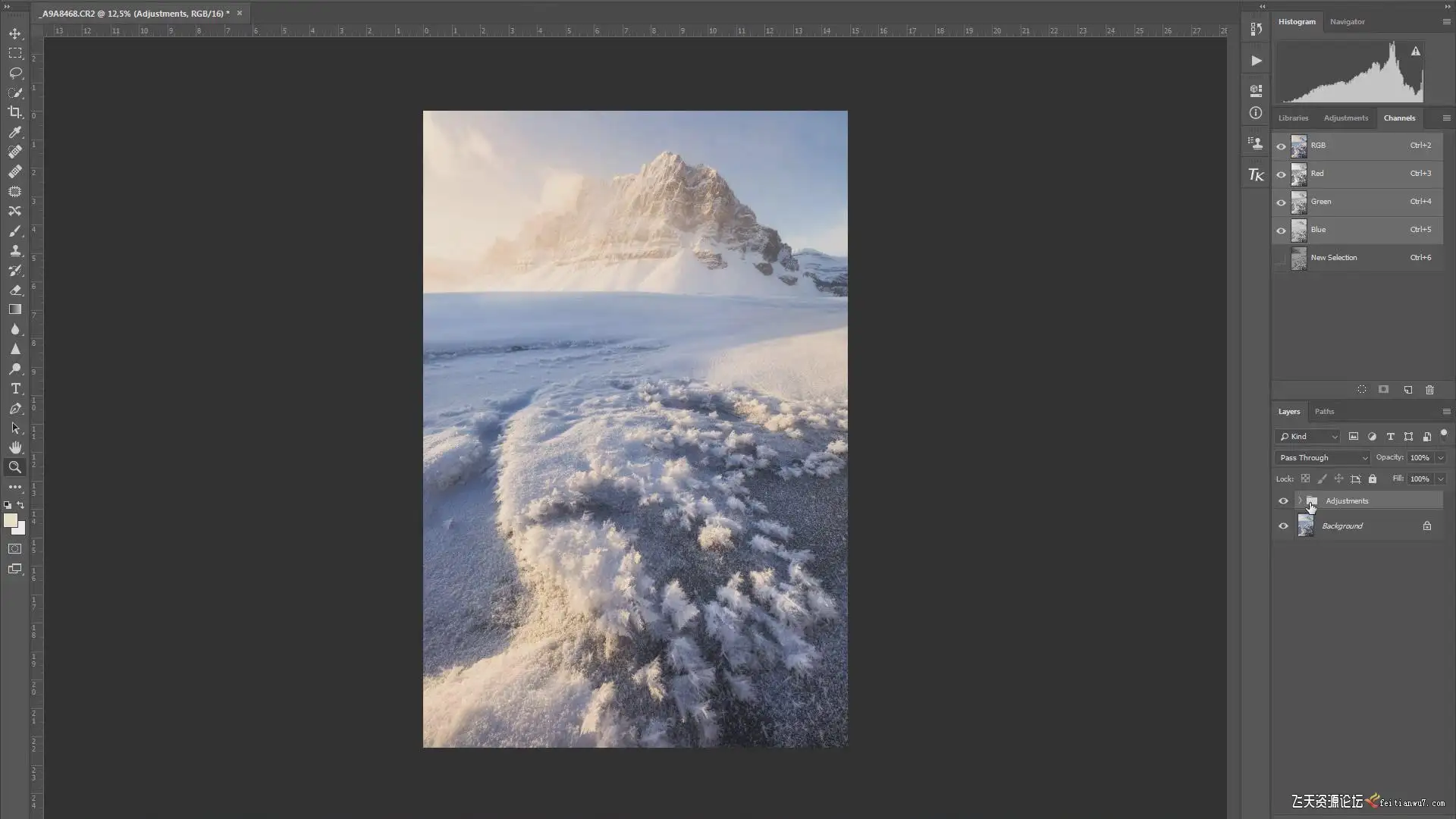Image resolution: width=1456 pixels, height=819 pixels.
Task: Select the Lasso tool
Action: click(x=14, y=73)
